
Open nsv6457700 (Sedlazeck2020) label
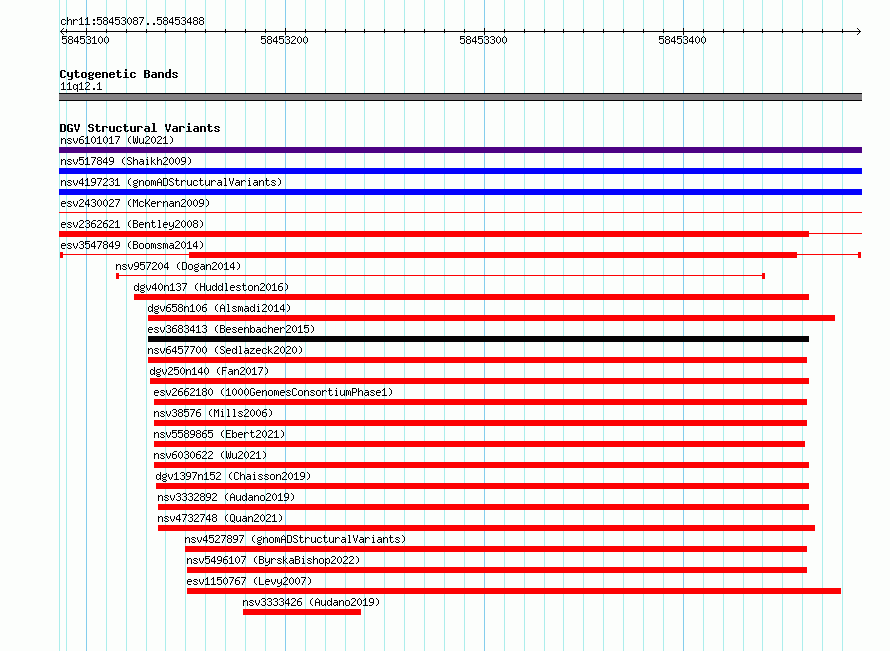tap(225, 350)
